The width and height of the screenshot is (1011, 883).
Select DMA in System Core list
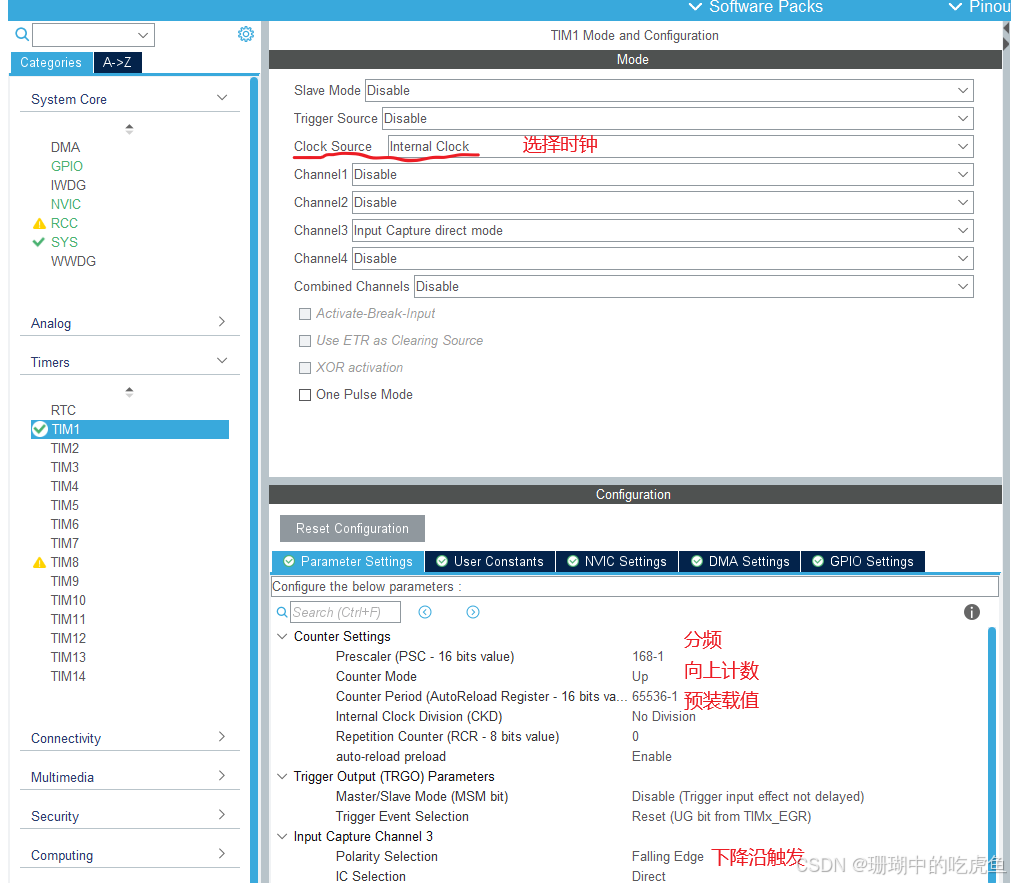[65, 147]
